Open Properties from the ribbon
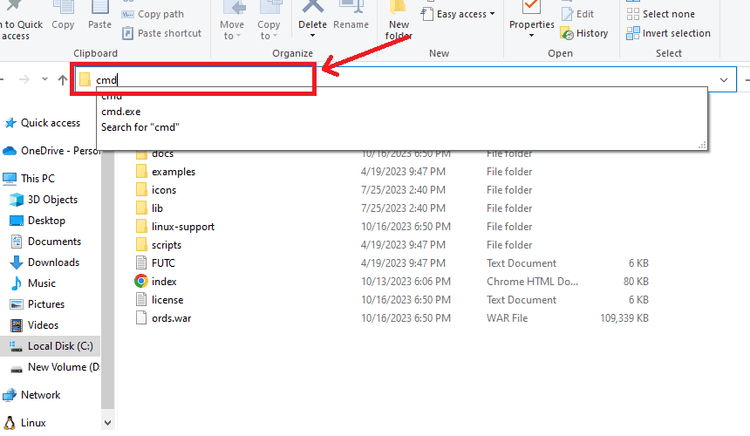The width and height of the screenshot is (750, 436). [x=531, y=18]
